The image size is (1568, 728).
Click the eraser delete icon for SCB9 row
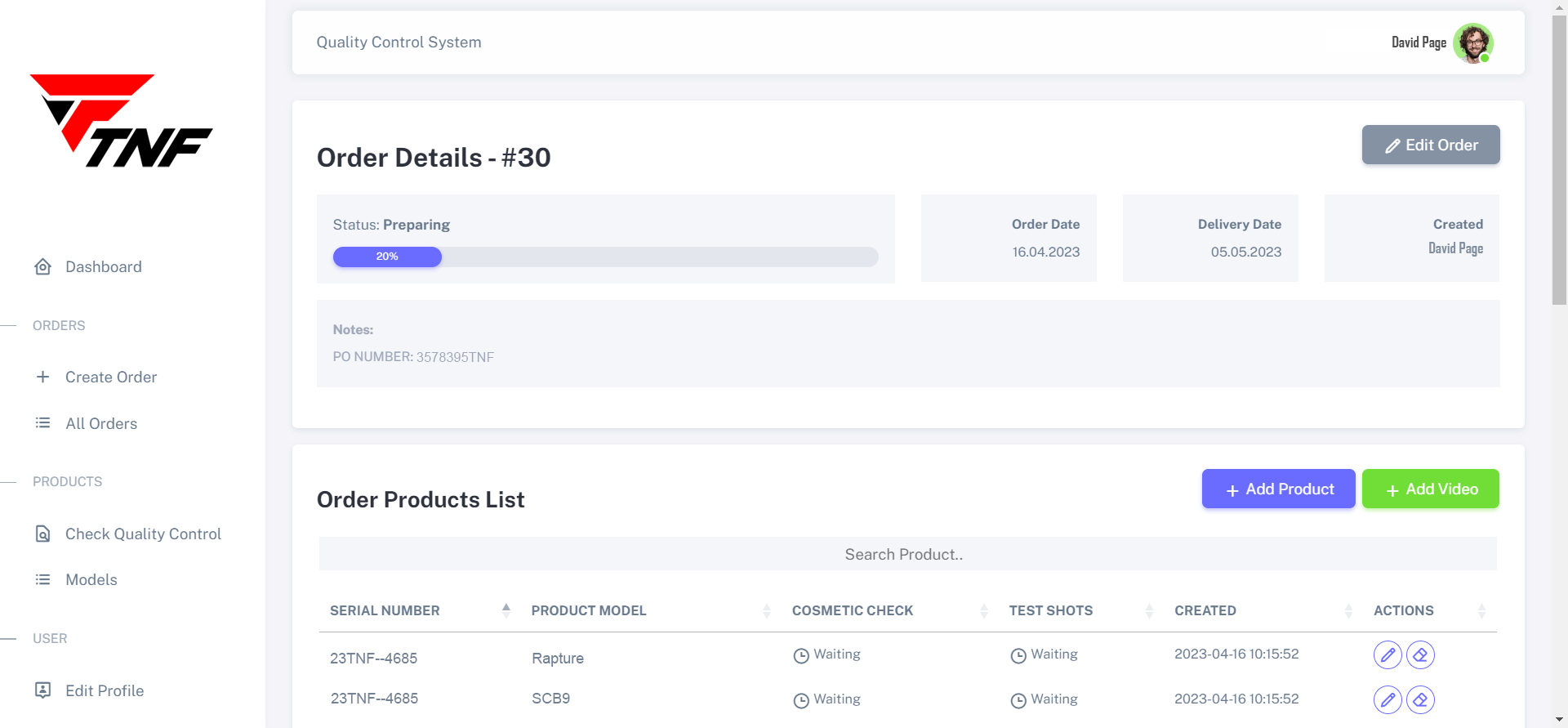click(1420, 700)
